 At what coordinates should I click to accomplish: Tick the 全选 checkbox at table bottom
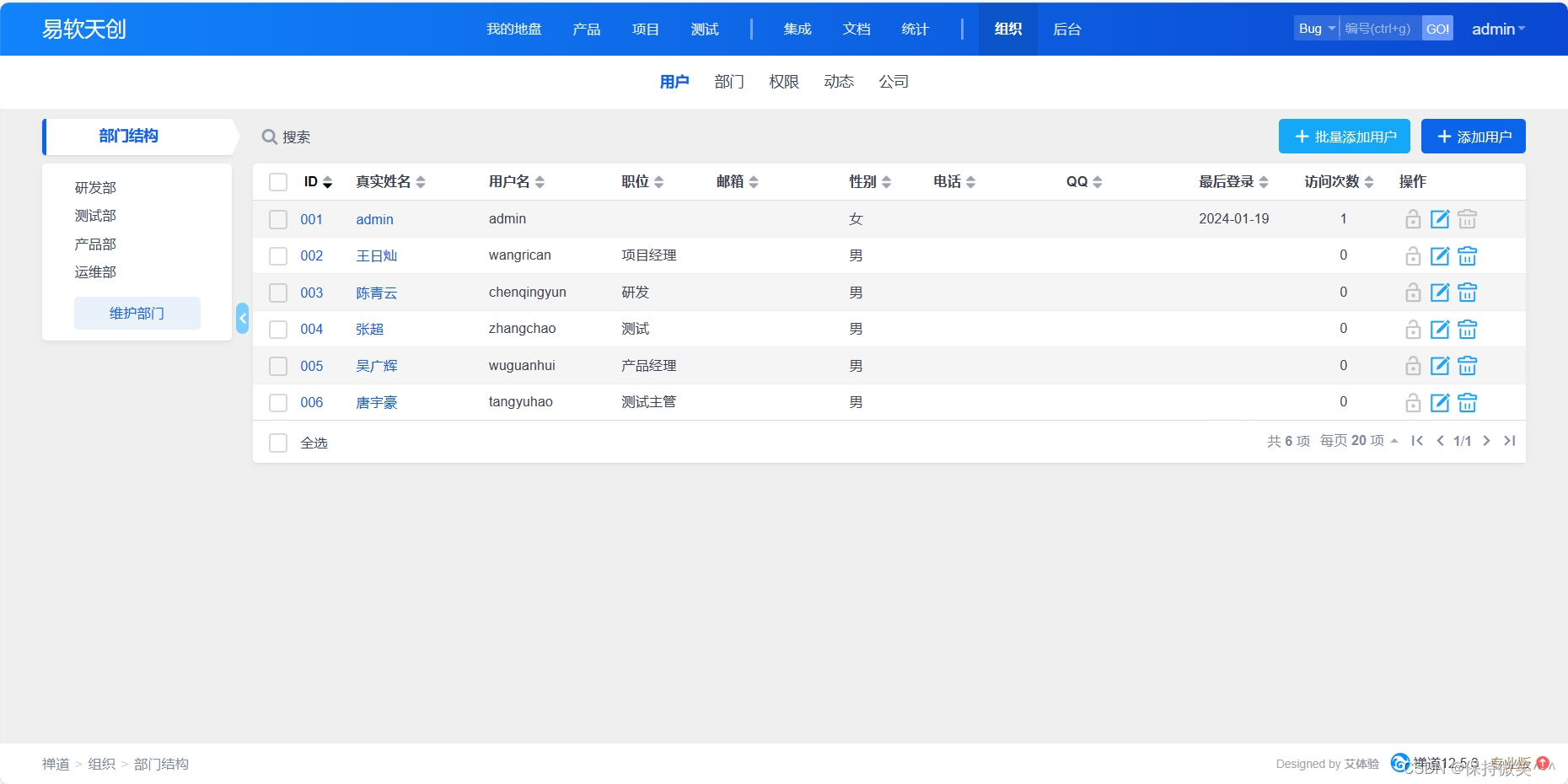click(278, 443)
